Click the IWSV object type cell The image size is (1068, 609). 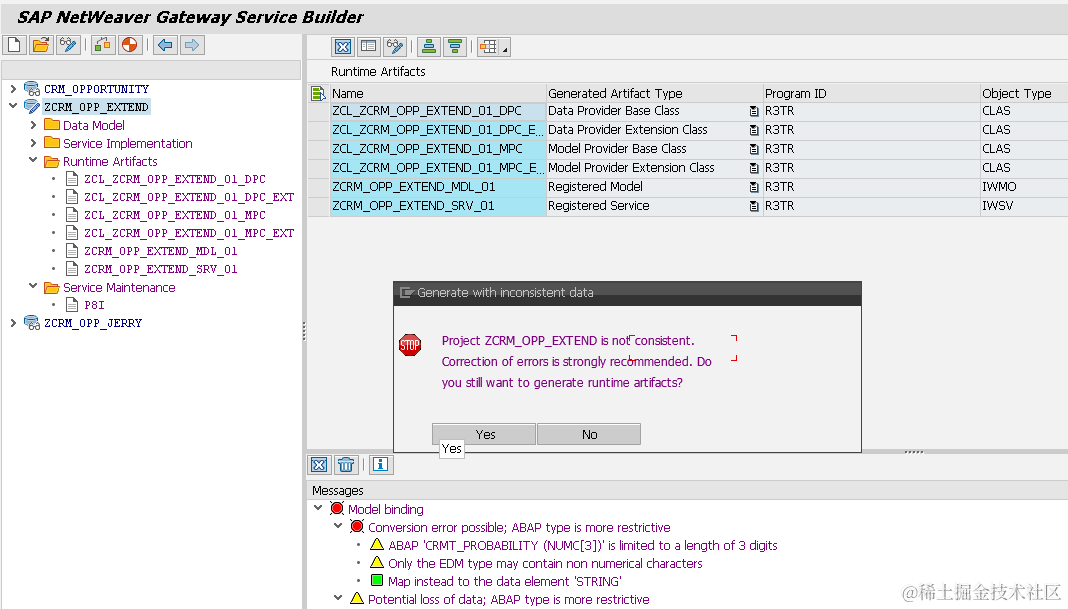click(1024, 206)
